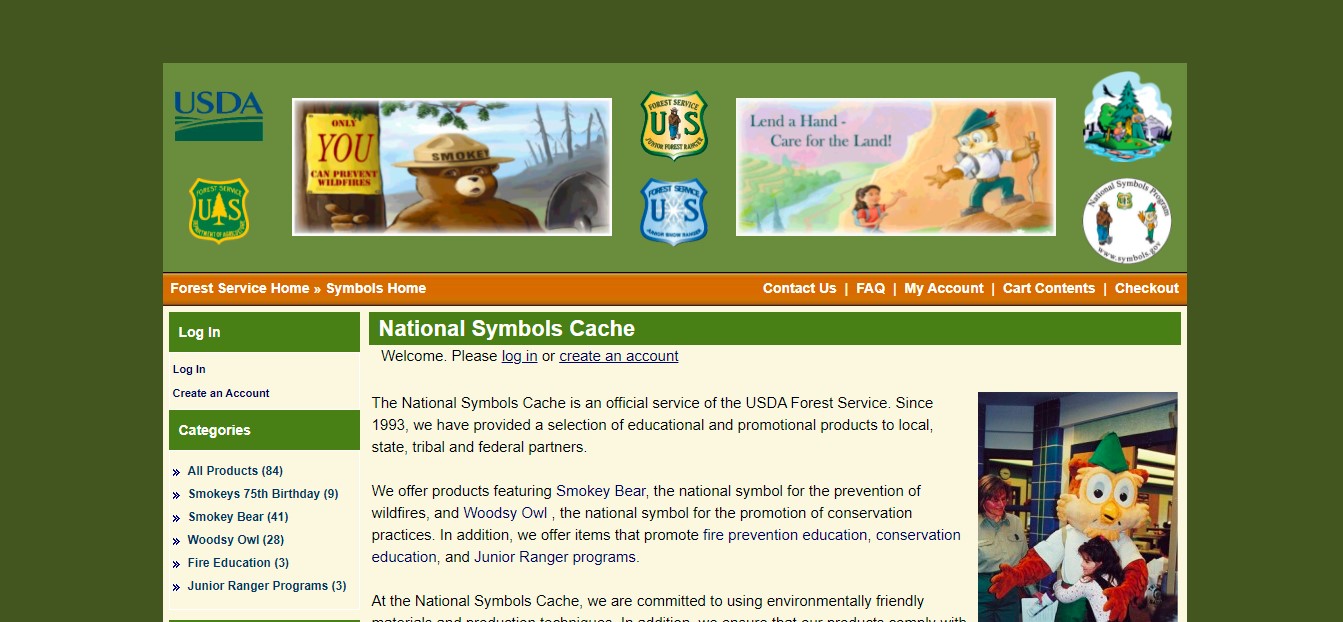View Cart Contents
The width and height of the screenshot is (1343, 622).
click(x=1049, y=288)
